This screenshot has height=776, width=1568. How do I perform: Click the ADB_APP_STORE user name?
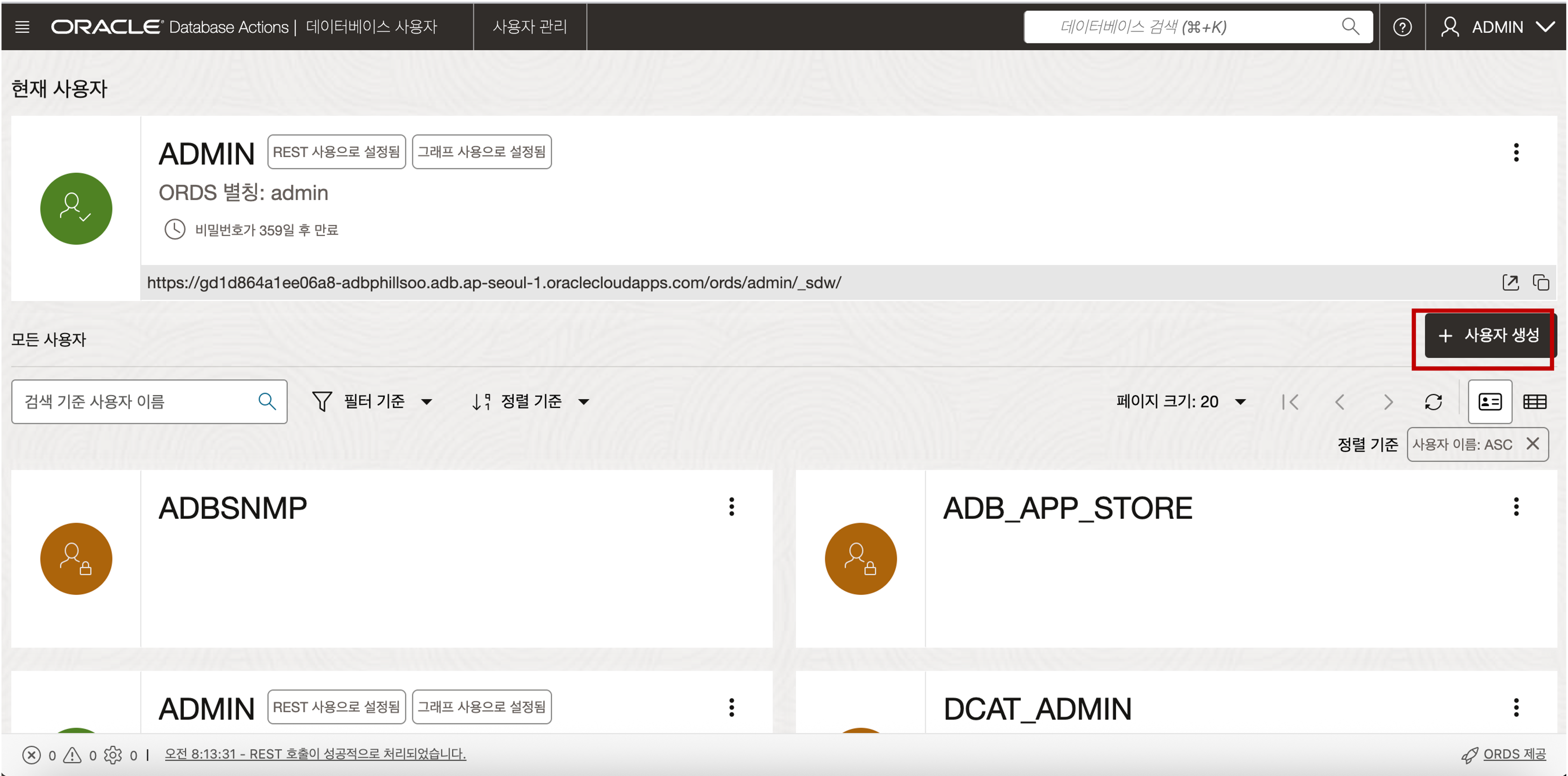click(x=1068, y=508)
